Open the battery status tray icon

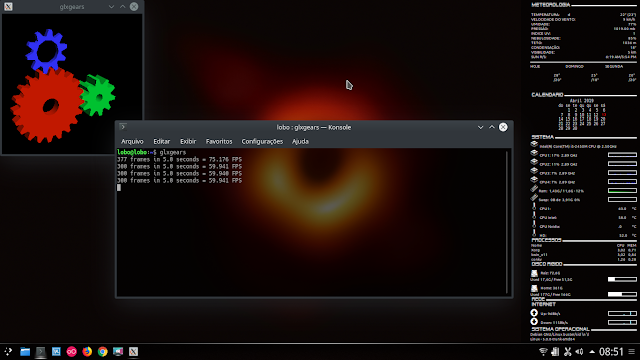[x=555, y=351]
